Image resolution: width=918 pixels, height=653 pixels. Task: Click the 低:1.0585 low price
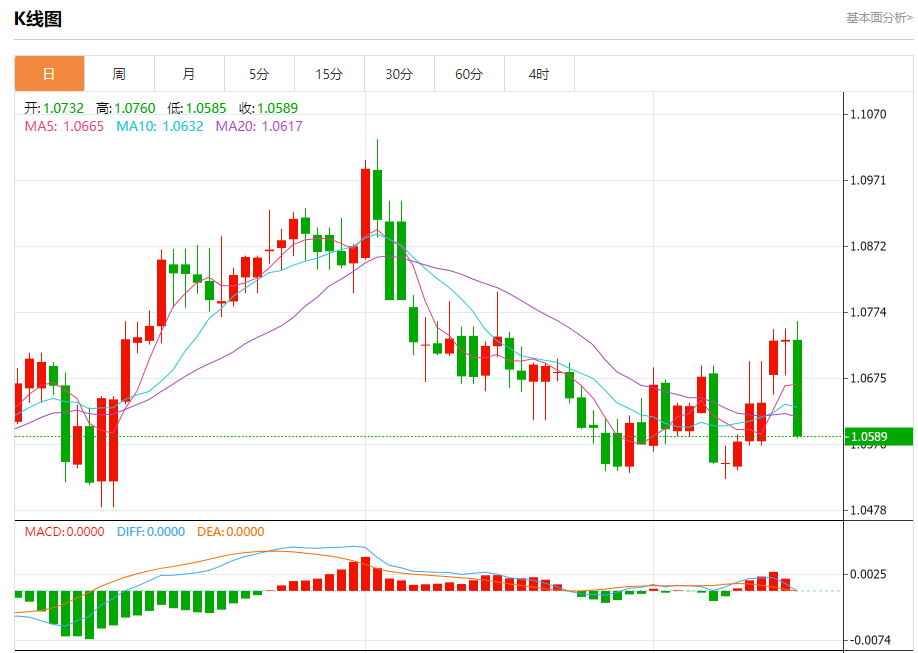point(197,108)
